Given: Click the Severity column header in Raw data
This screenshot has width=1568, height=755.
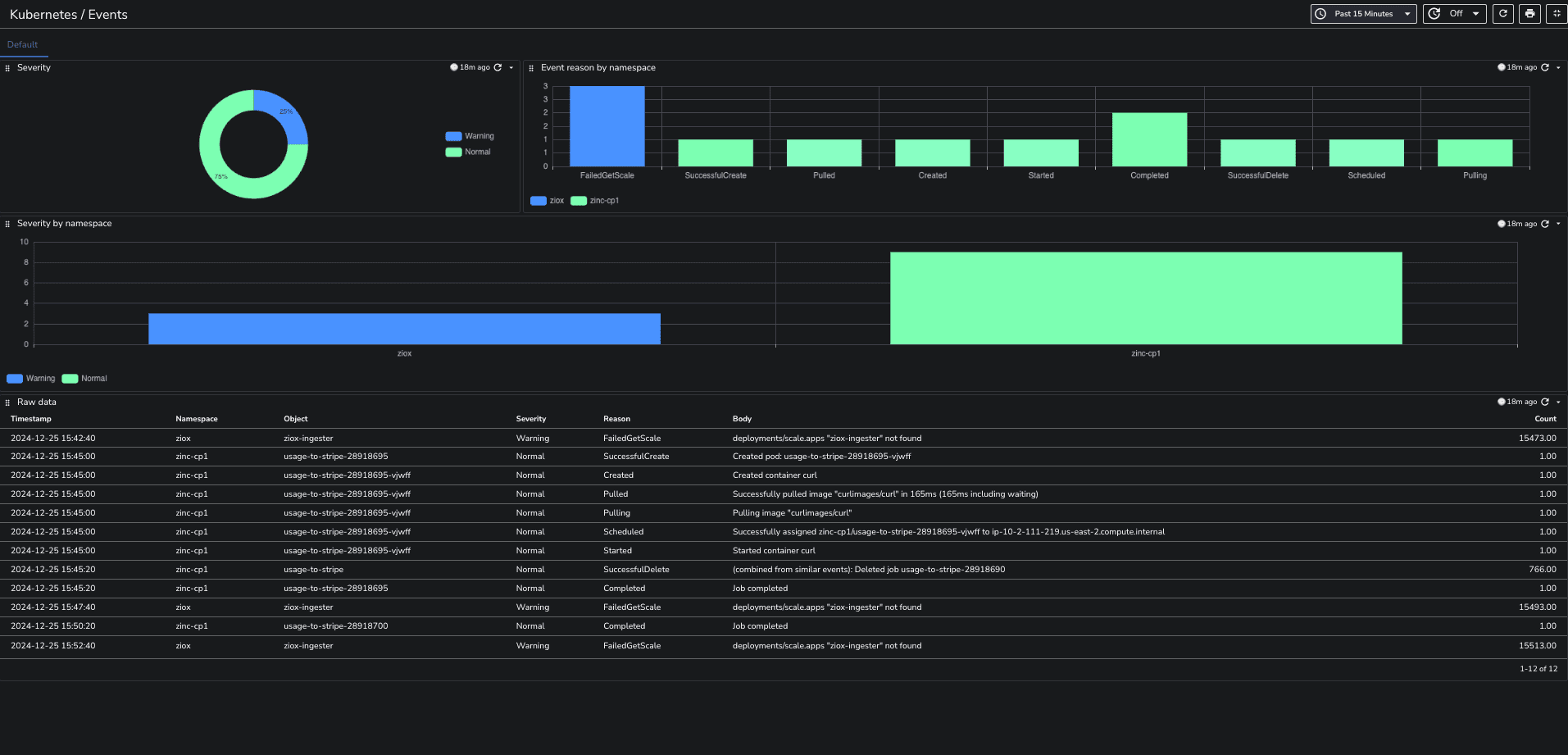Looking at the screenshot, I should coord(531,419).
